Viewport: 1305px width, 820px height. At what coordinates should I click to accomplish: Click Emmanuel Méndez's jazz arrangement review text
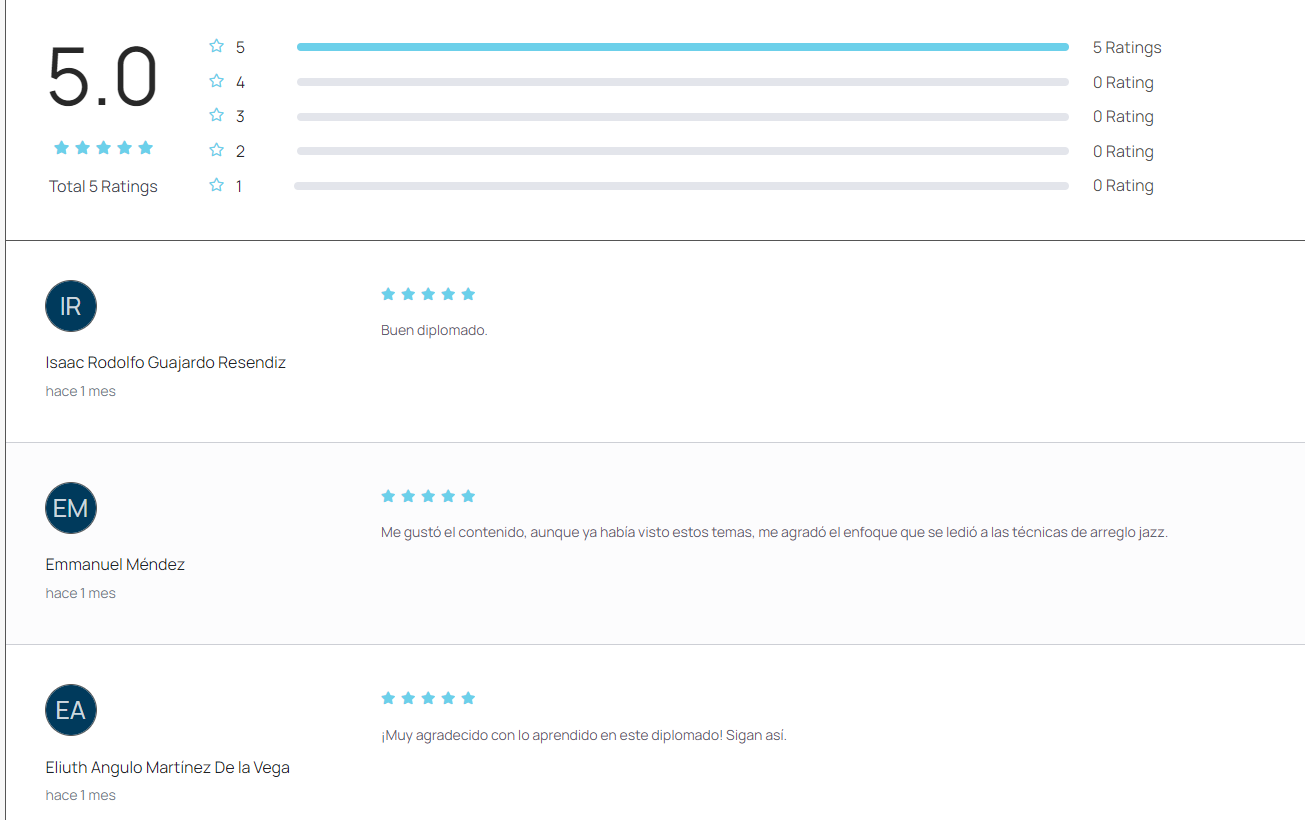[x=774, y=532]
